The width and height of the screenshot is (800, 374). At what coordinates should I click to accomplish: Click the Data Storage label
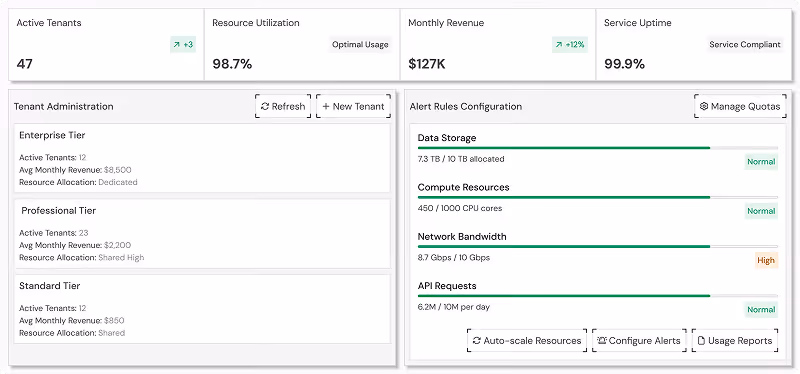click(x=447, y=138)
